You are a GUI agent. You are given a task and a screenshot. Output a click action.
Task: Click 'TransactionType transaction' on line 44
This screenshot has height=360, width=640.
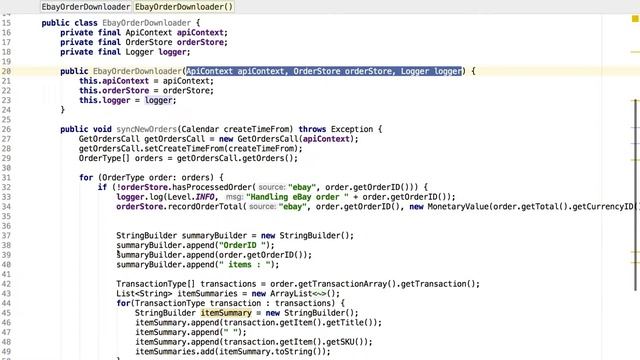click(x=198, y=304)
